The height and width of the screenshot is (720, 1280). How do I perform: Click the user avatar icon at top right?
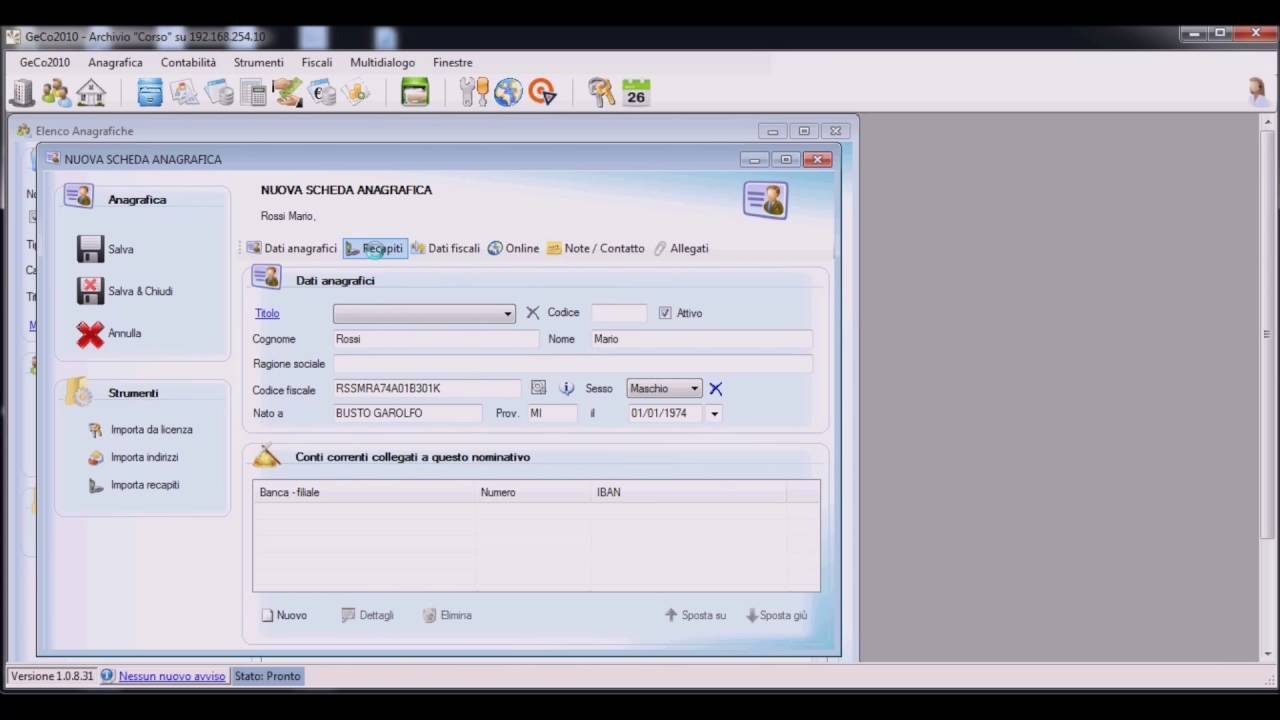1258,92
